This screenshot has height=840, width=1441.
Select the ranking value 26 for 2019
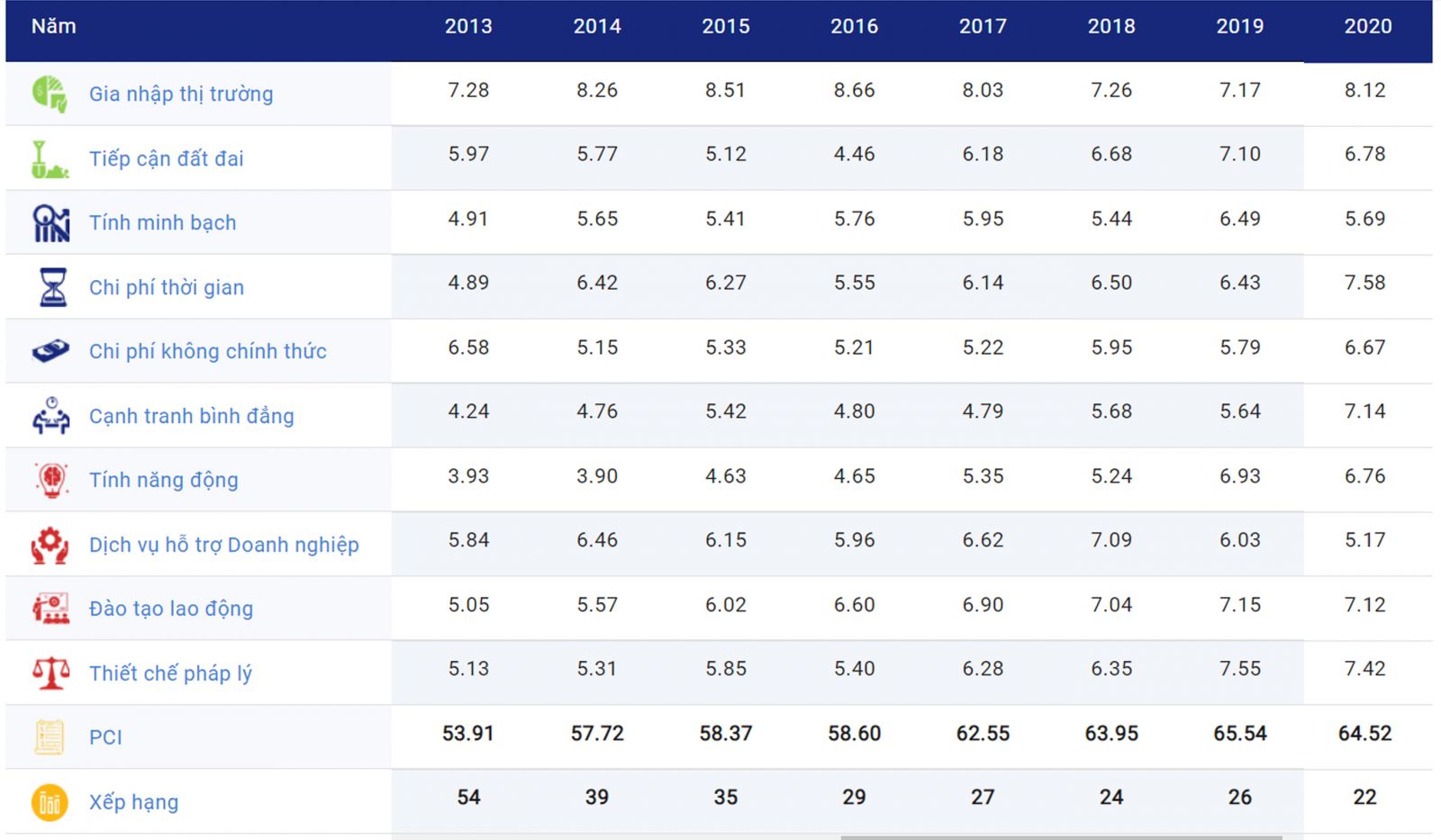1240,798
